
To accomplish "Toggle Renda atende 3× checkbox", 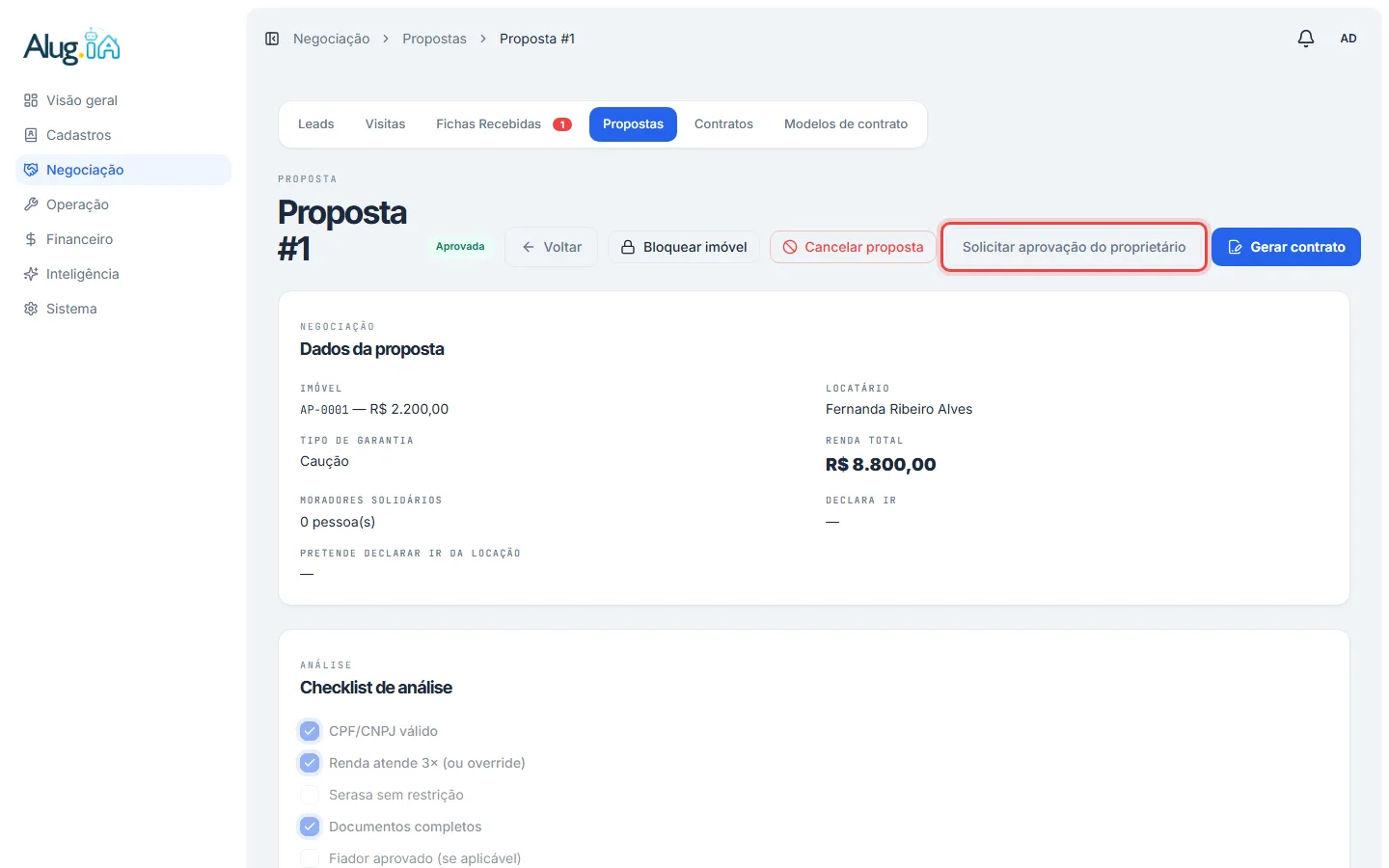I will pyautogui.click(x=310, y=763).
